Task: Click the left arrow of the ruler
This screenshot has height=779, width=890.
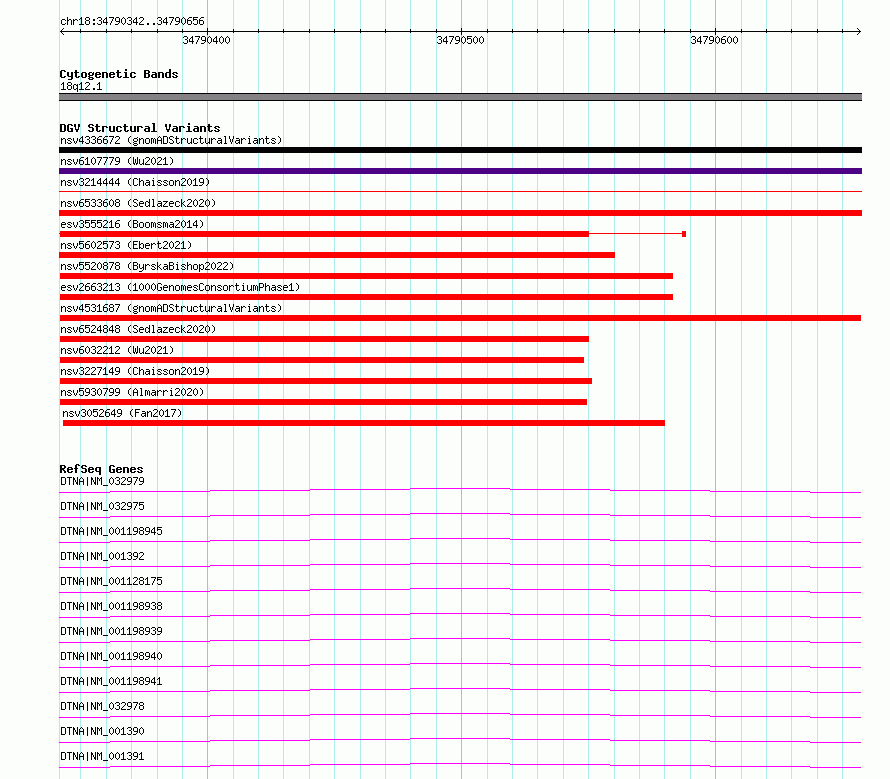Action: [62, 31]
